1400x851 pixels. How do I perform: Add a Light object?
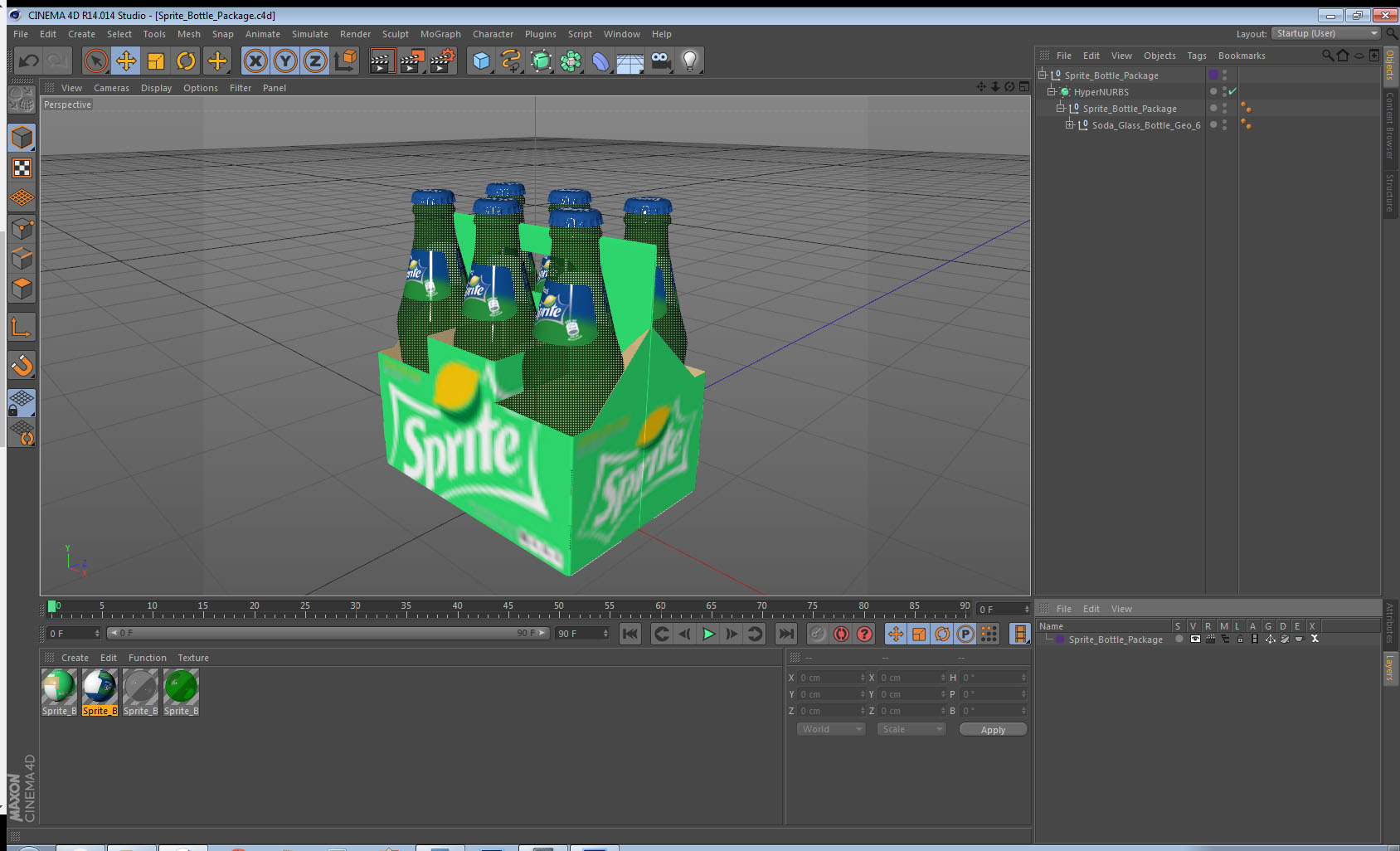(x=690, y=61)
